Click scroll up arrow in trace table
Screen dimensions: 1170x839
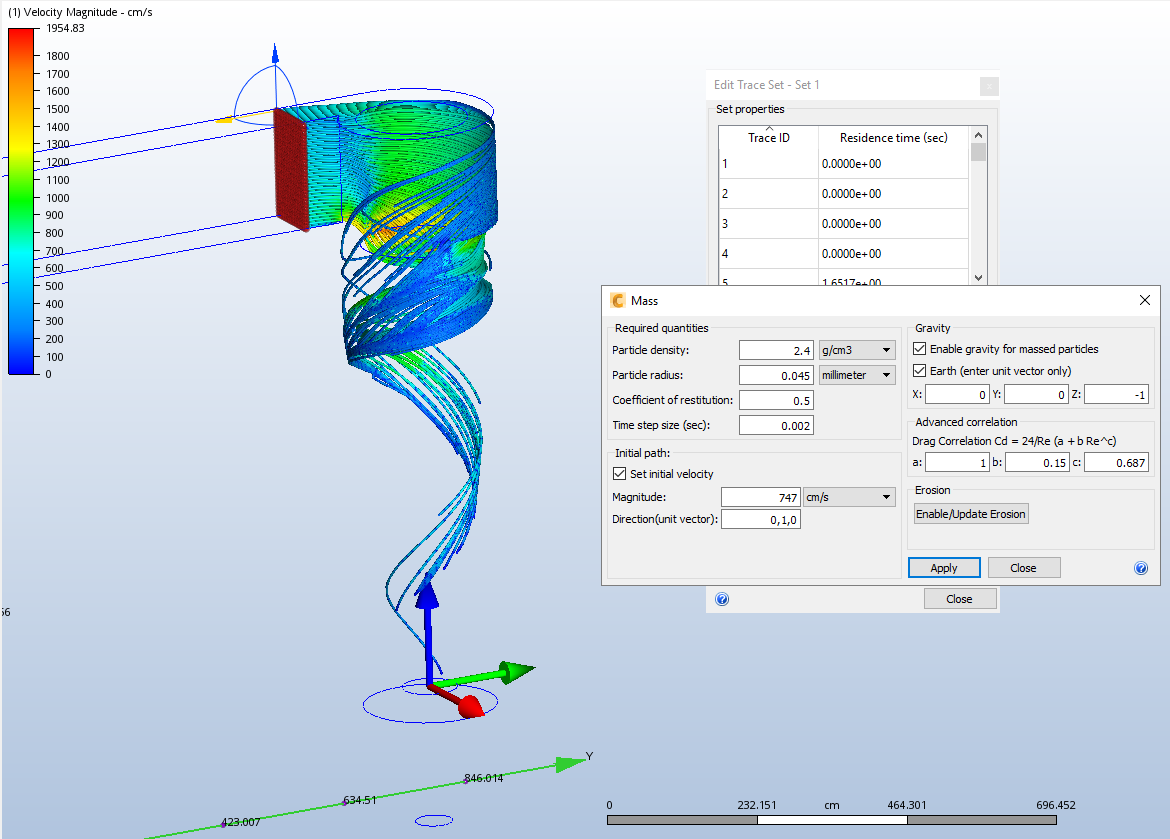[x=978, y=134]
